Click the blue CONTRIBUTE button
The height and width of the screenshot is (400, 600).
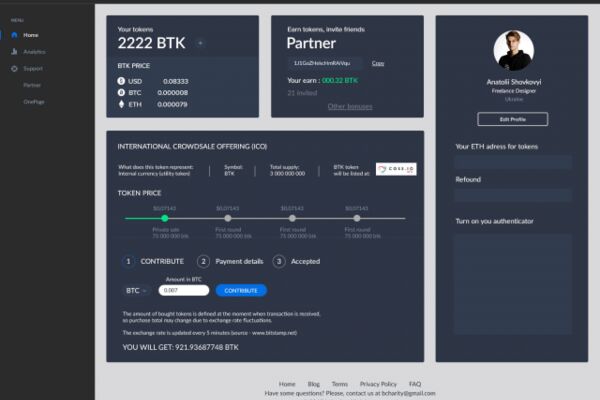click(241, 291)
